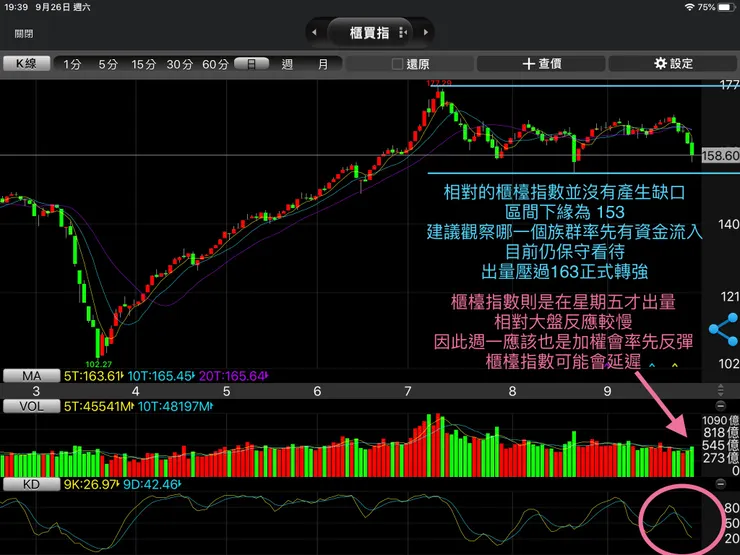Open the VOL indicator label
Image resolution: width=740 pixels, height=555 pixels.
(32, 406)
